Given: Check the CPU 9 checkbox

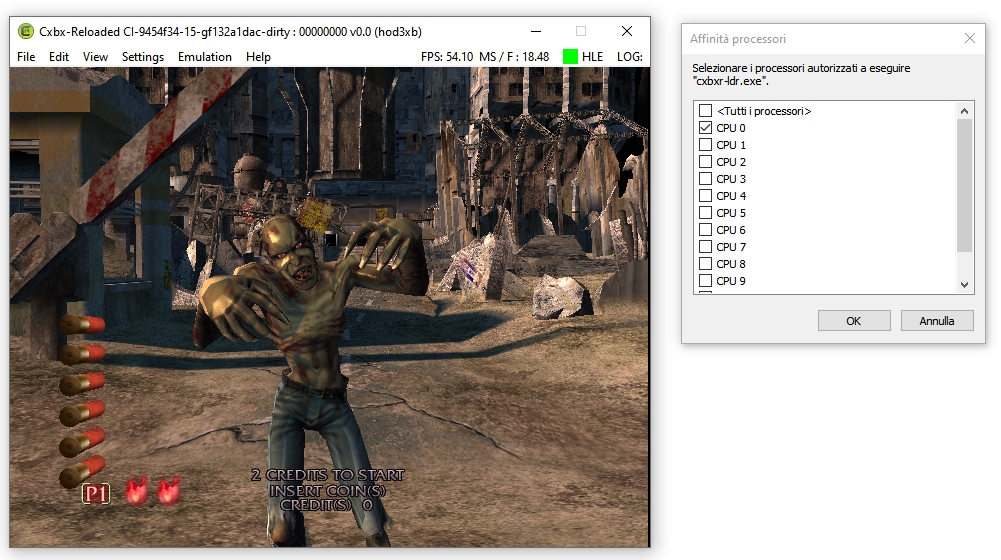Looking at the screenshot, I should pos(705,280).
